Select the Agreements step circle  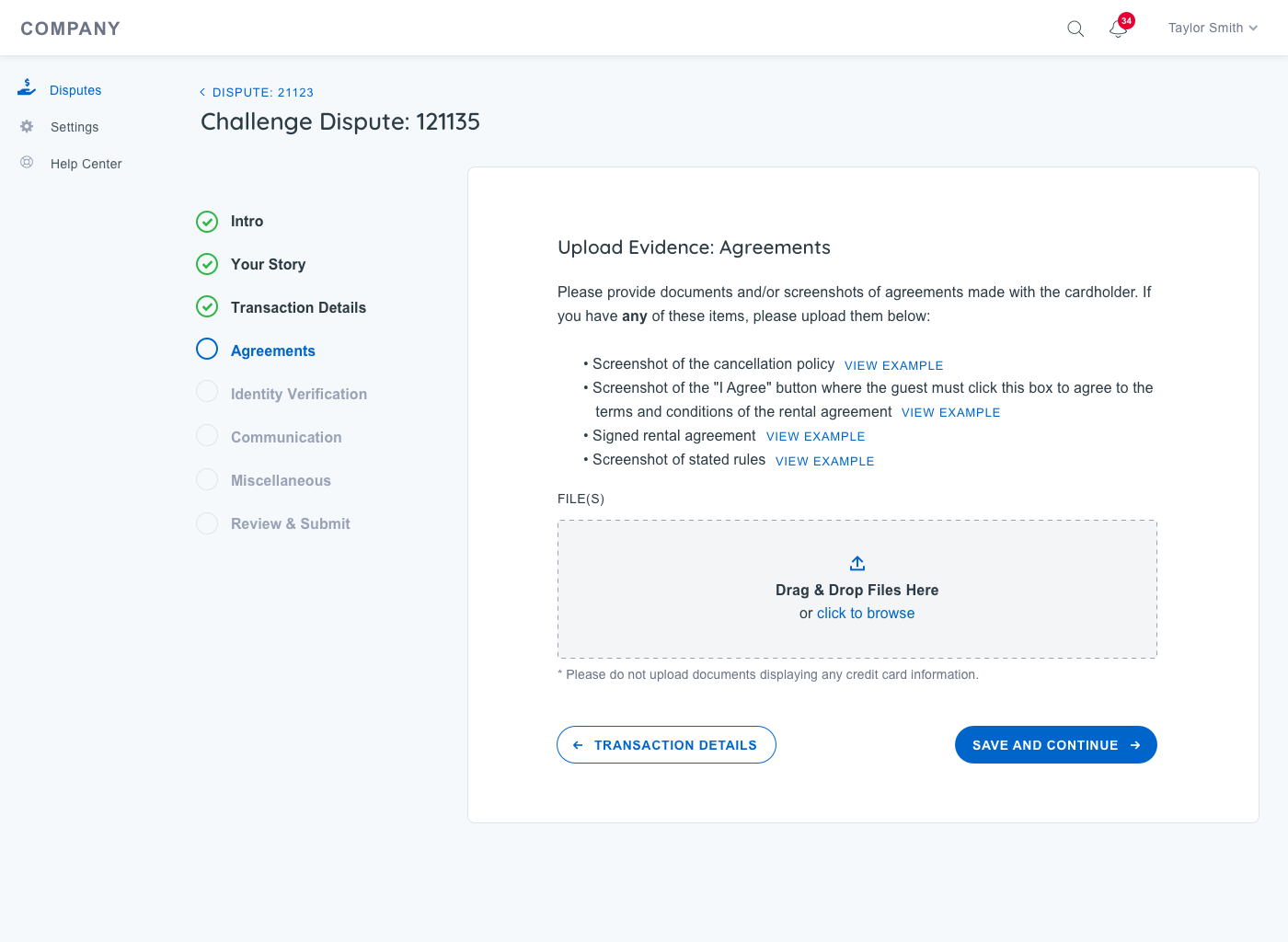pyautogui.click(x=207, y=350)
